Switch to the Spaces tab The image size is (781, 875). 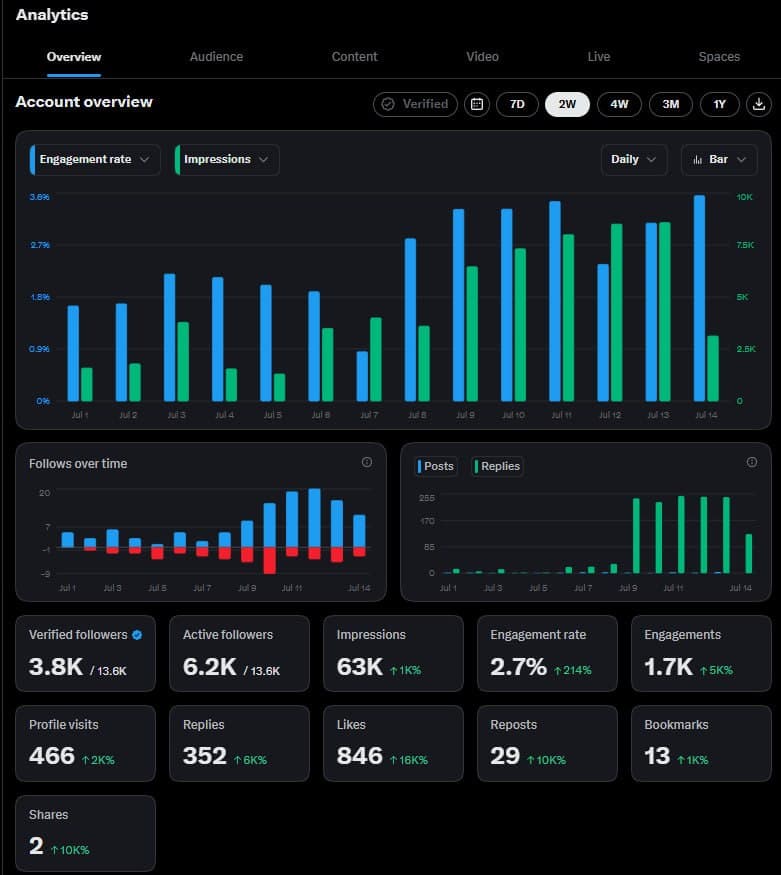(719, 57)
